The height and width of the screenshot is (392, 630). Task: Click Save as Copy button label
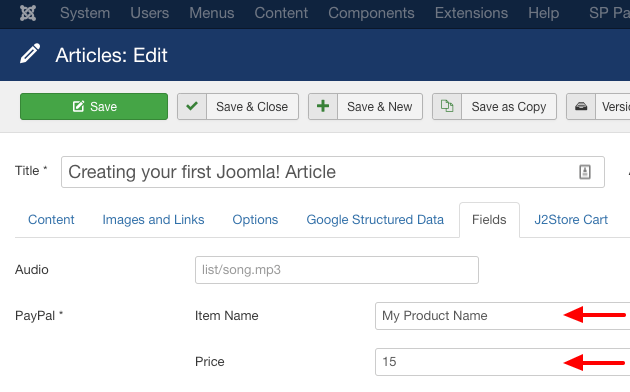(509, 107)
